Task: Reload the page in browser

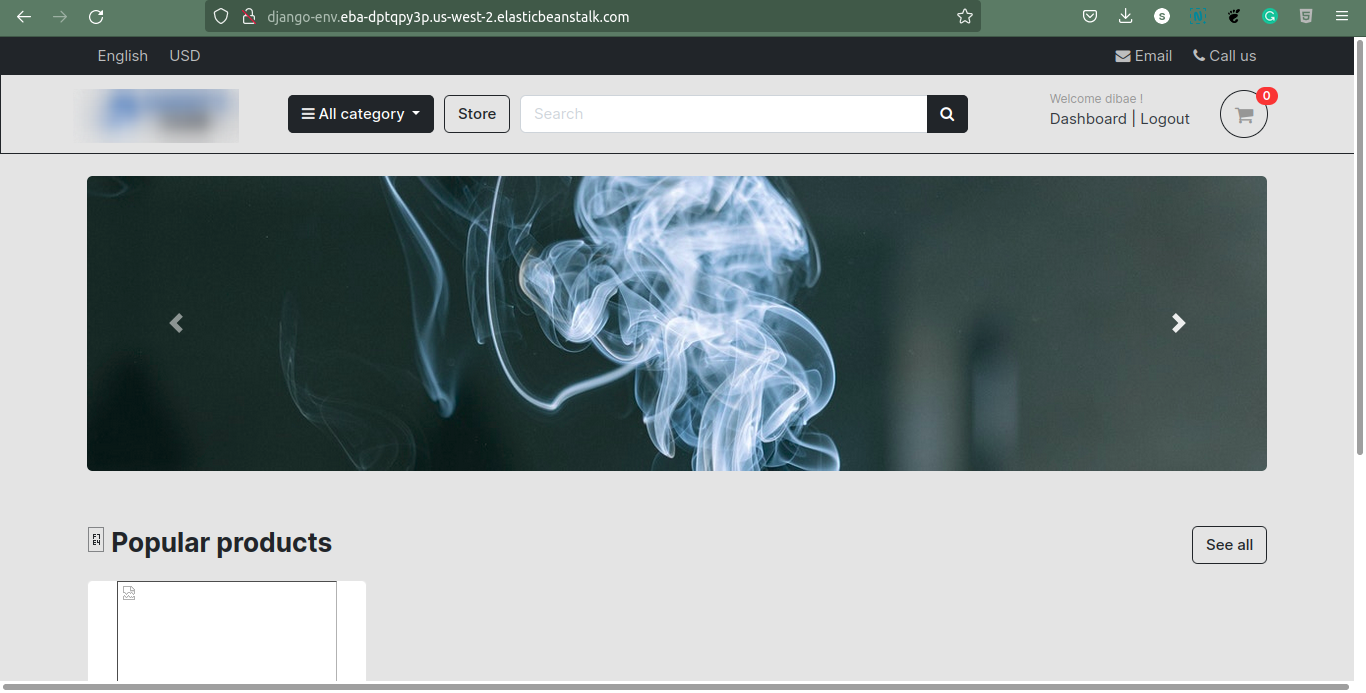Action: point(96,17)
